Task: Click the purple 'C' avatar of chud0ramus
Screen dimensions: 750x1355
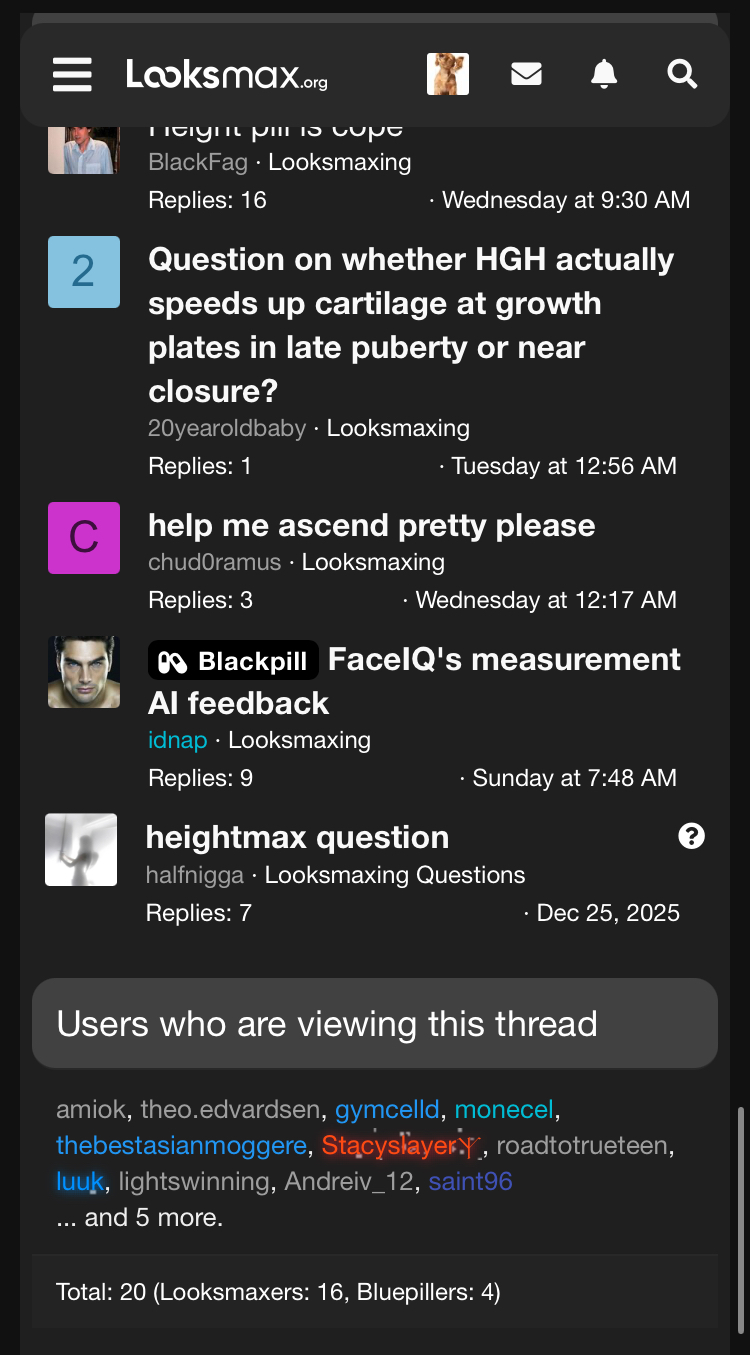Action: point(84,538)
